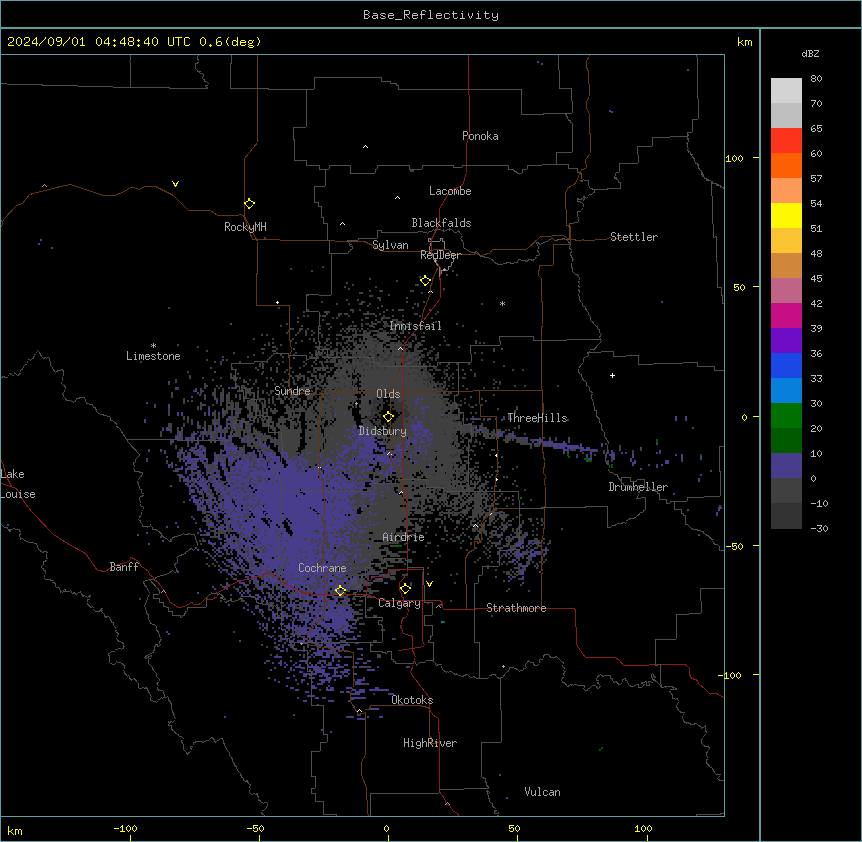Click the green 30-20 dBZ legend swatch
The width and height of the screenshot is (862, 842).
point(786,416)
